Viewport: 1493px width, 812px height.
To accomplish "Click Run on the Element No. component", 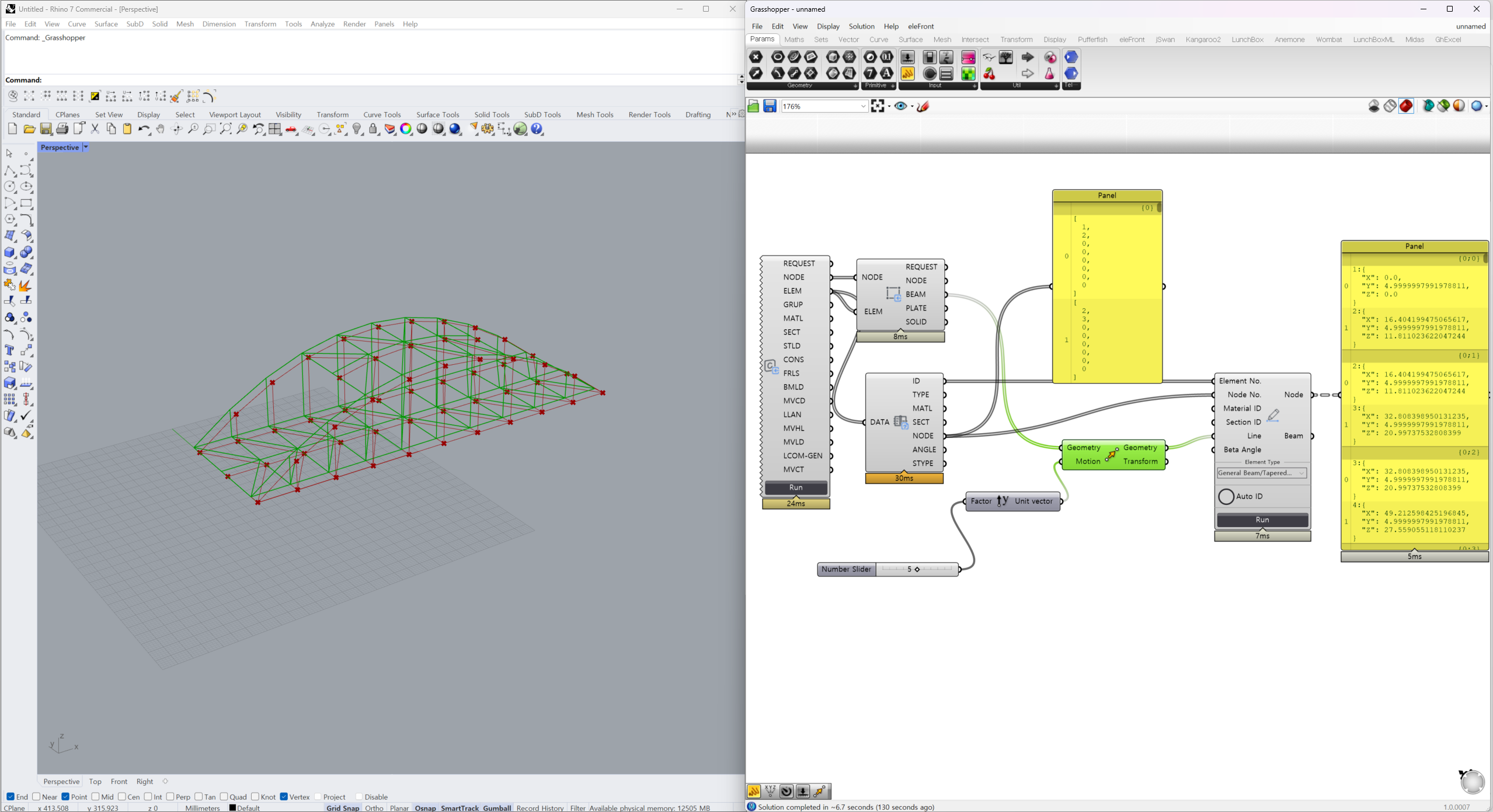I will point(1262,520).
